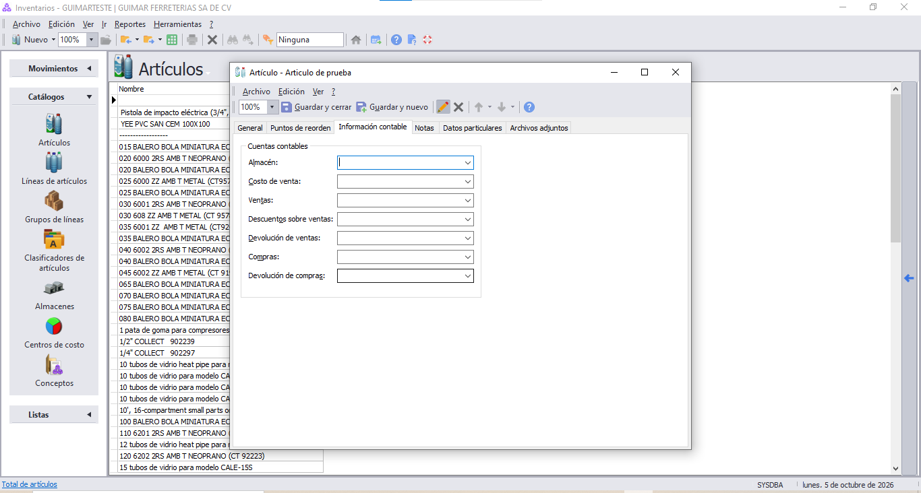Viewport: 921px width, 493px height.
Task: Click the delete X icon in main toolbar
Action: 213,40
